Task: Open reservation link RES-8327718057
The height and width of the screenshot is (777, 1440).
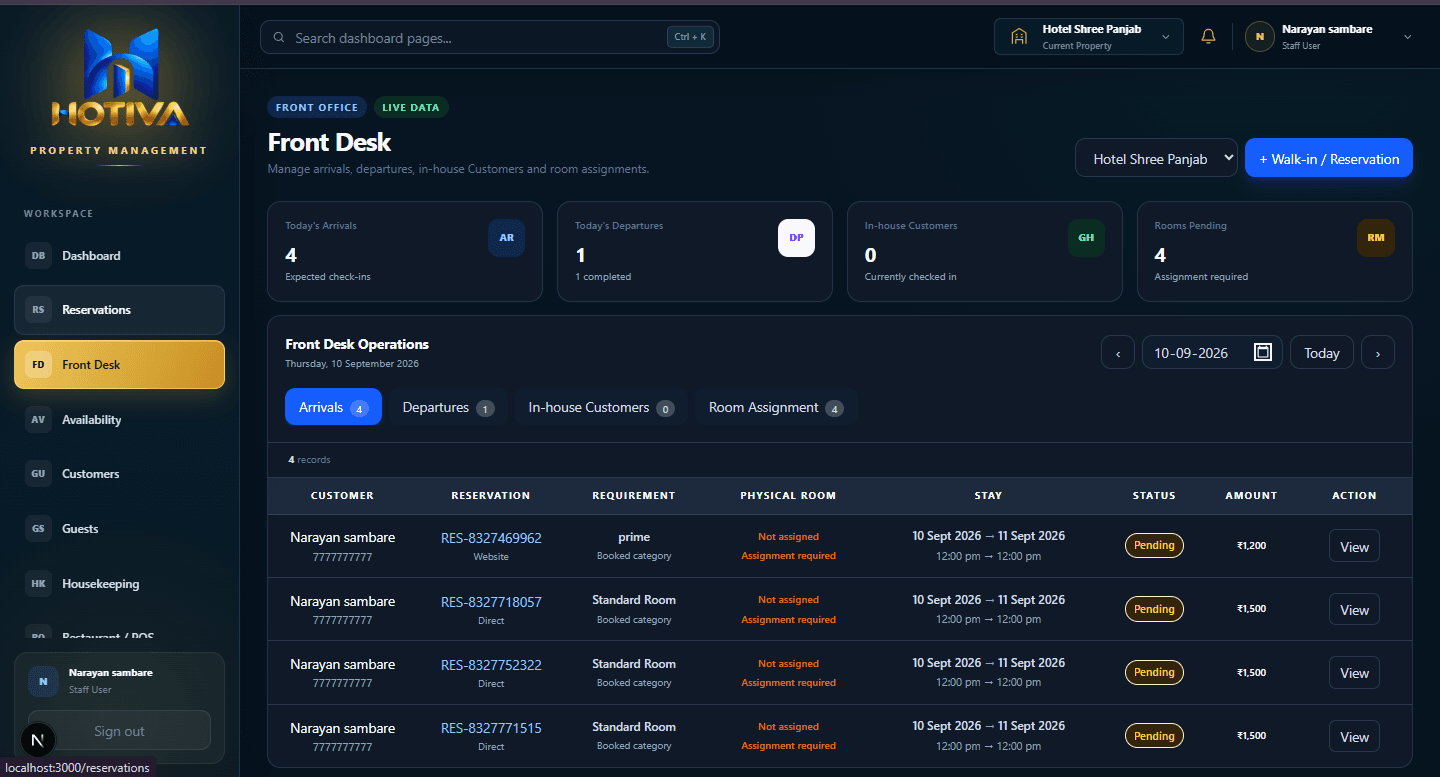Action: pyautogui.click(x=491, y=602)
